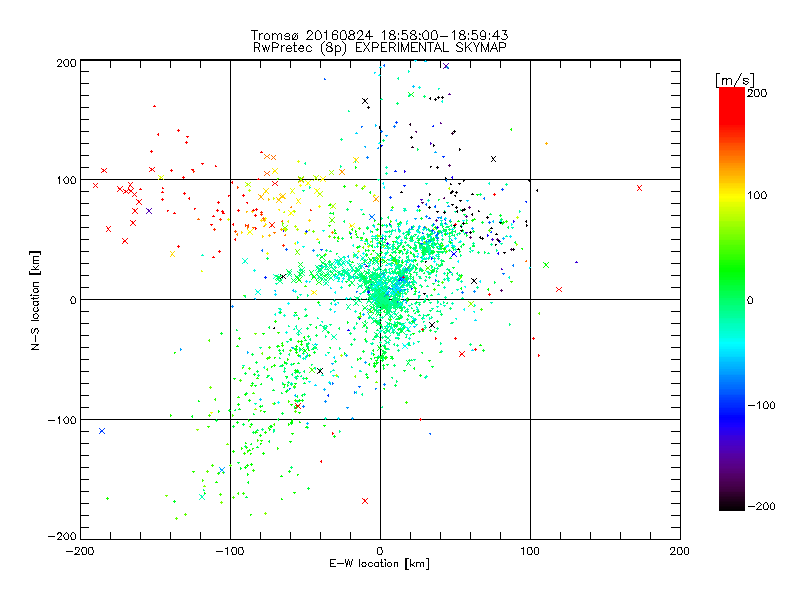Click the "-100" tick label on E-W axis
The height and width of the screenshot is (600, 800).
pos(230,551)
